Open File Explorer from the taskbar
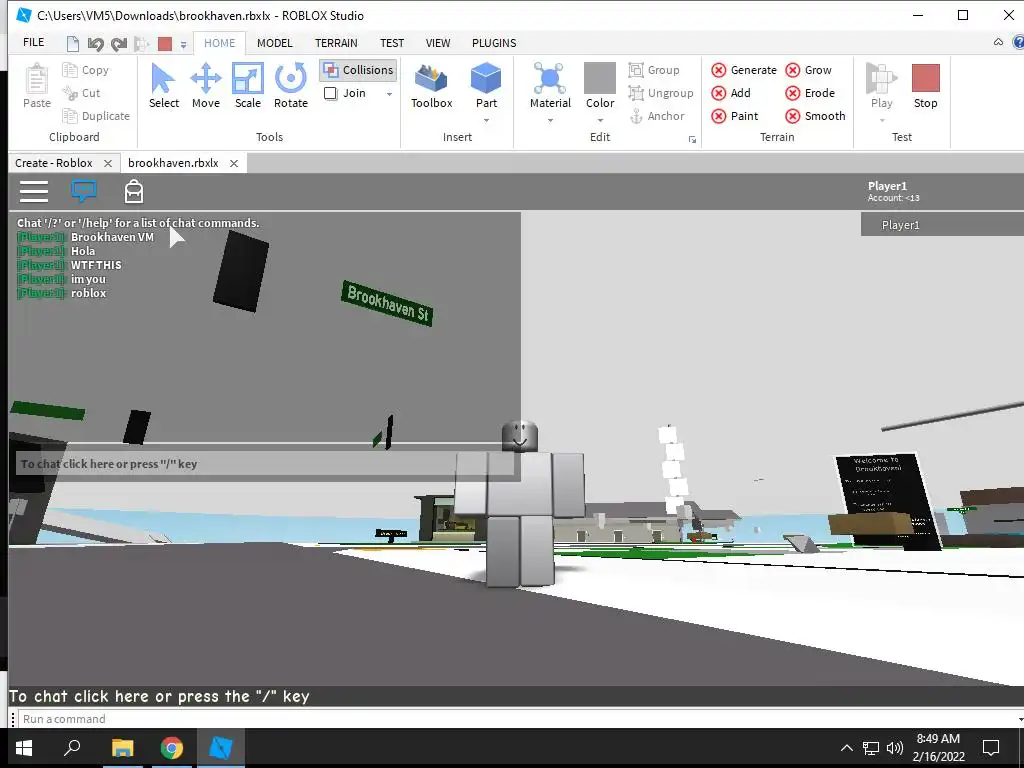This screenshot has height=768, width=1024. point(122,748)
